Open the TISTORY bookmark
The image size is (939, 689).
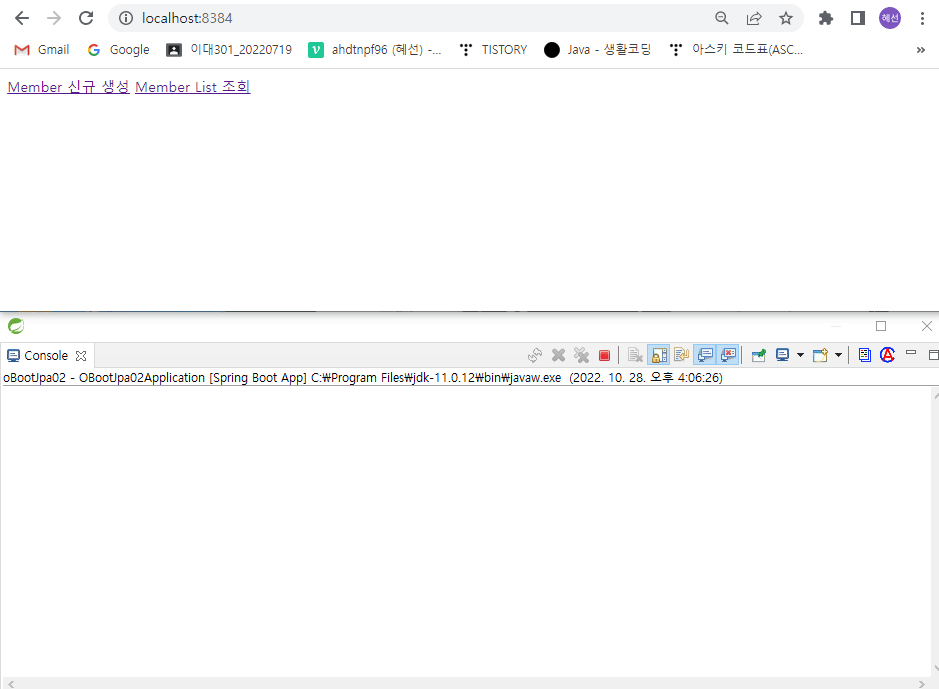tap(493, 50)
